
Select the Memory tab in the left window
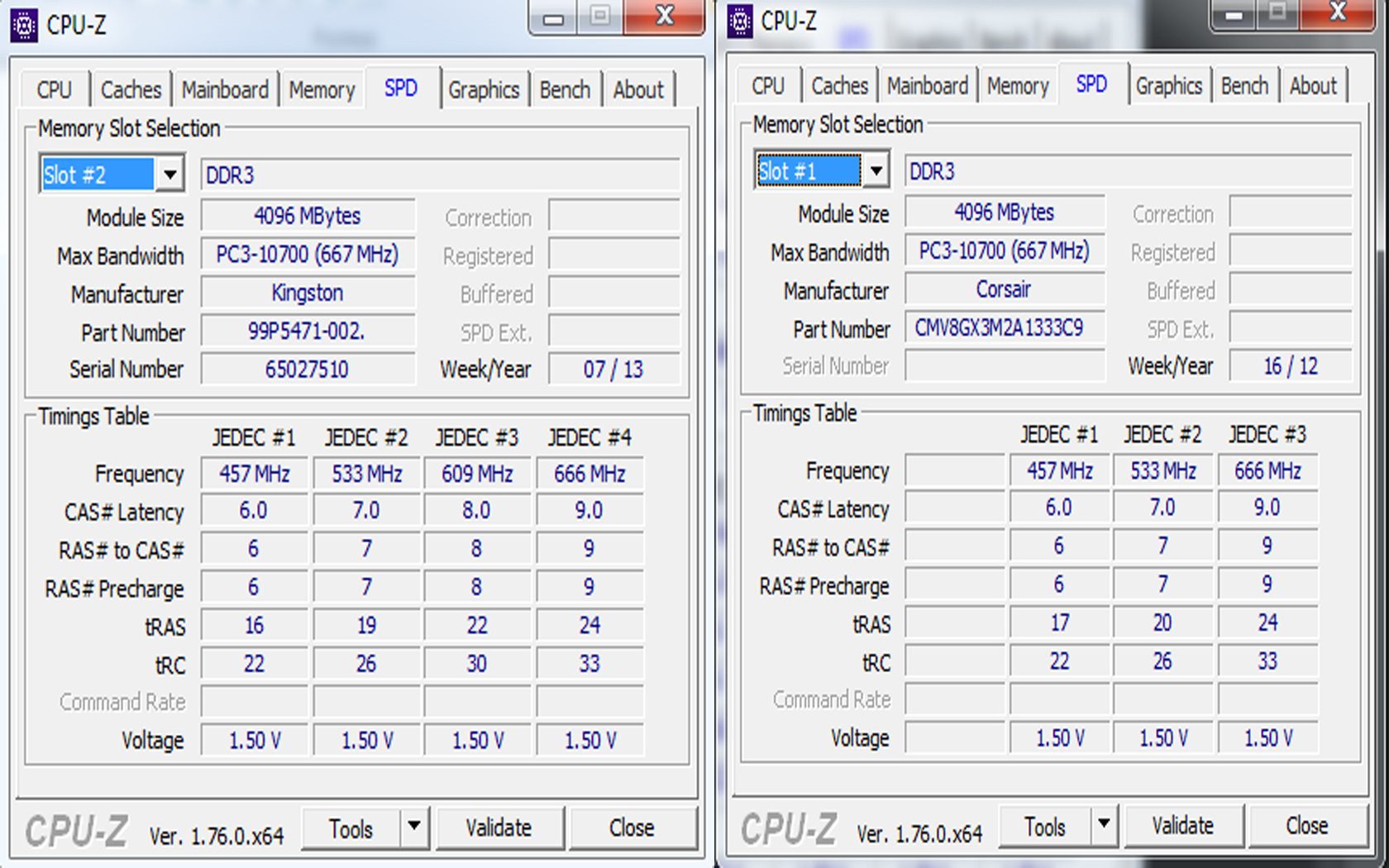pyautogui.click(x=322, y=89)
